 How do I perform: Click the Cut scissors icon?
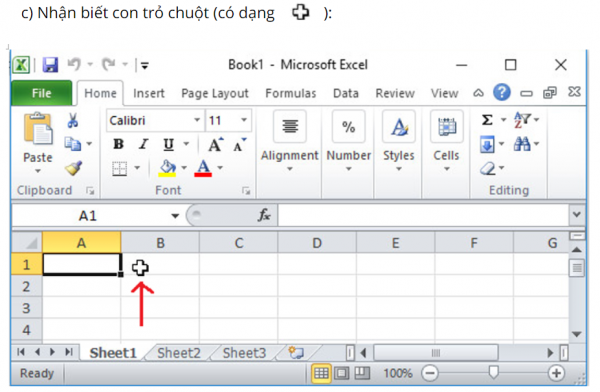[x=72, y=120]
